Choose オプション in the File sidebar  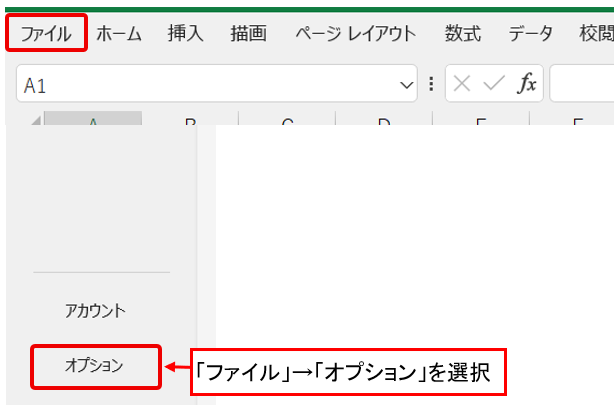tap(94, 365)
